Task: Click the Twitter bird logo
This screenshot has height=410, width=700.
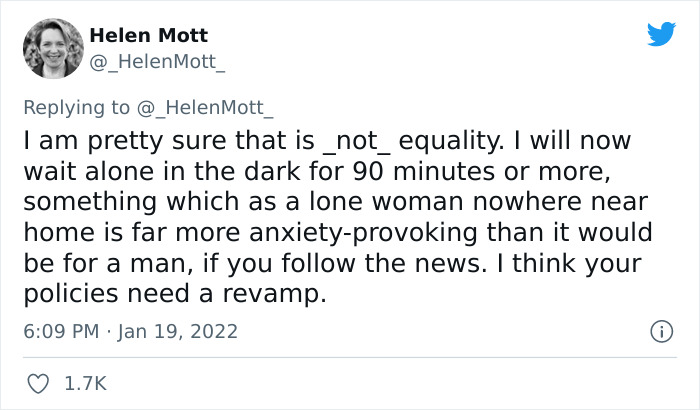Action: (661, 35)
